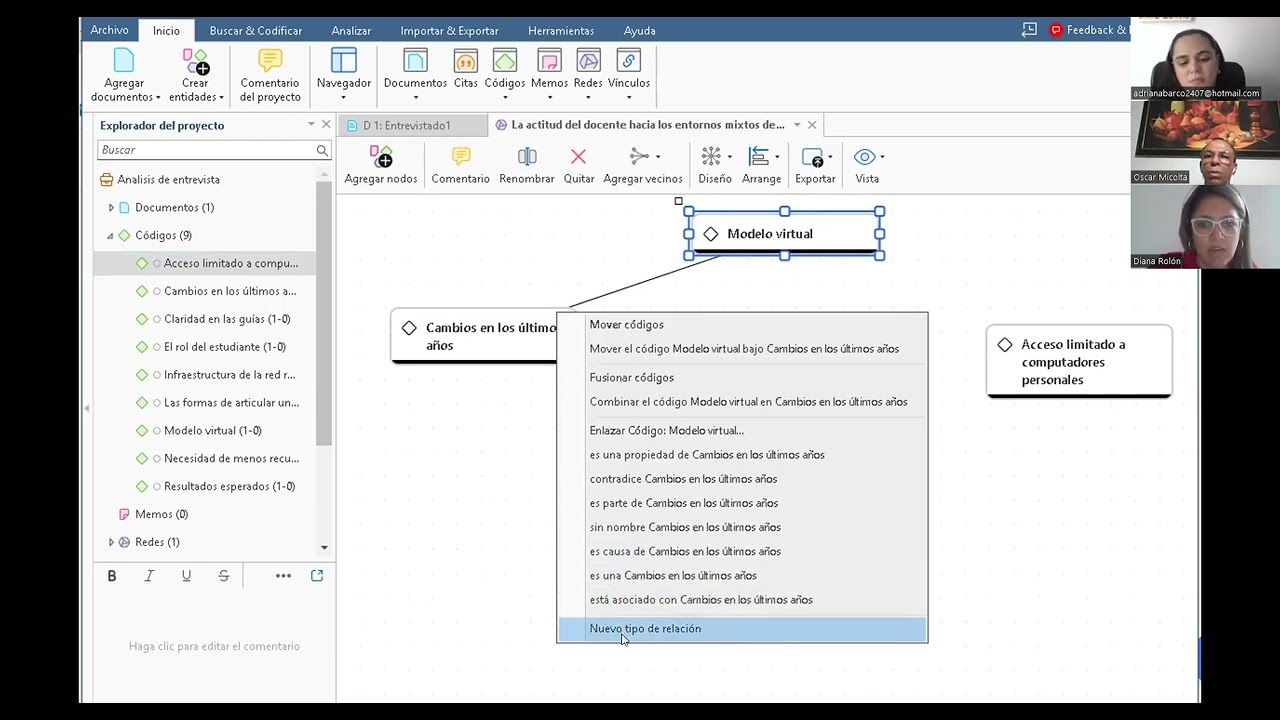Click Arrange tool

point(761,166)
